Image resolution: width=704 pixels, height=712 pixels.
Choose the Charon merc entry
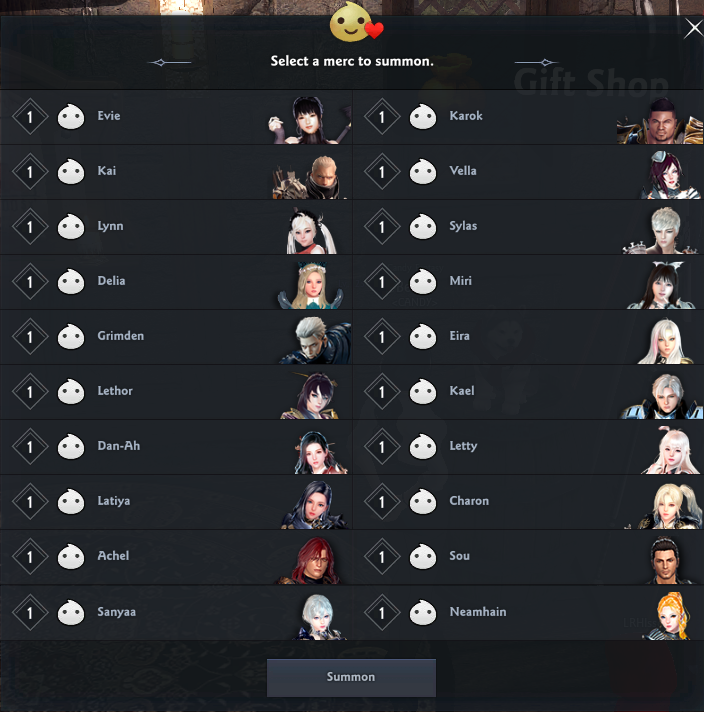coord(528,502)
